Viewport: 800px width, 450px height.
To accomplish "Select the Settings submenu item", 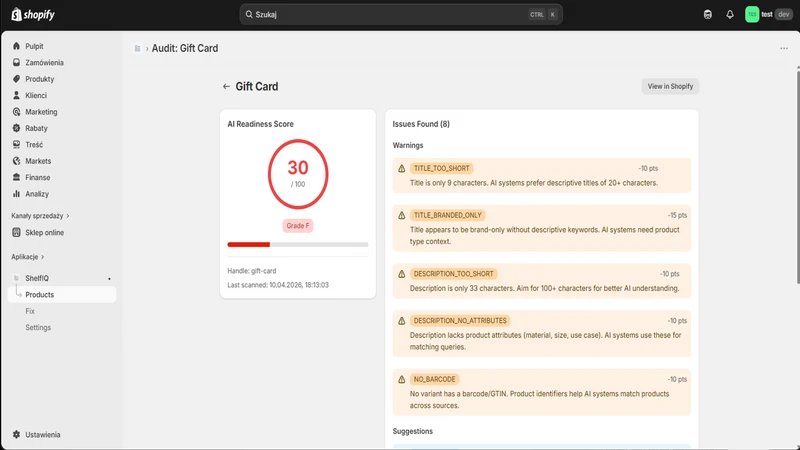I will 38,327.
